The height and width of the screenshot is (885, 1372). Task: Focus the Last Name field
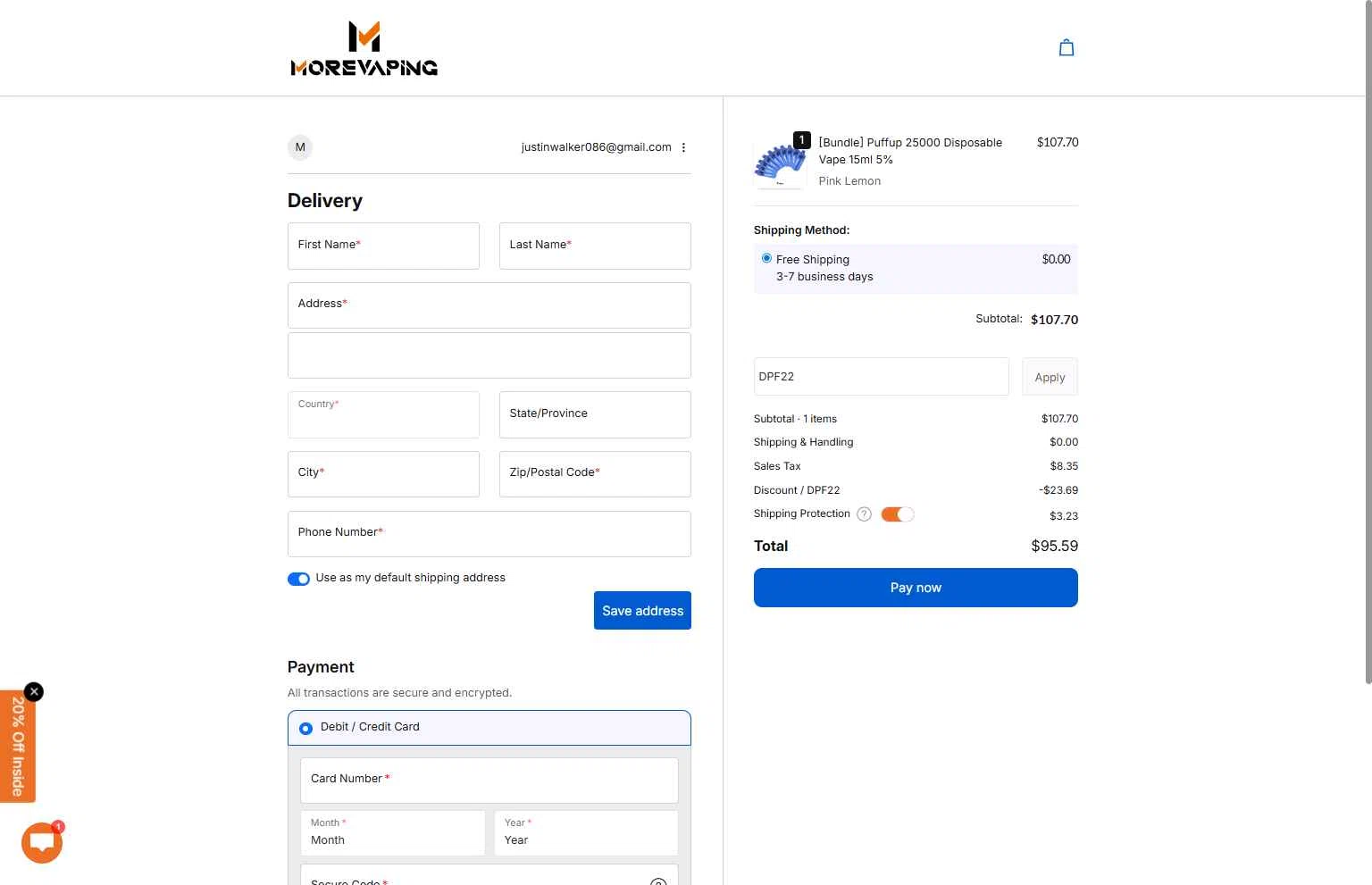click(595, 246)
